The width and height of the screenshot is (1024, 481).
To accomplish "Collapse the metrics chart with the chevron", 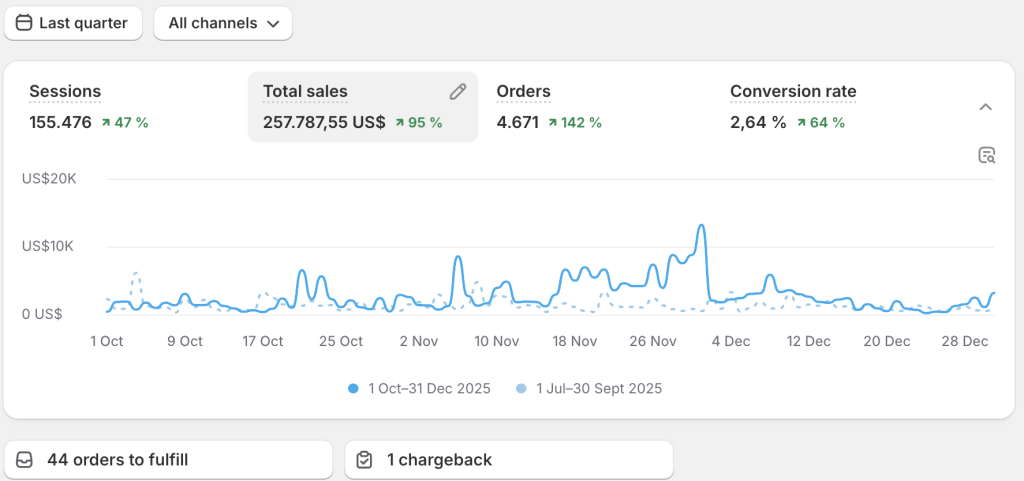I will pos(985,107).
